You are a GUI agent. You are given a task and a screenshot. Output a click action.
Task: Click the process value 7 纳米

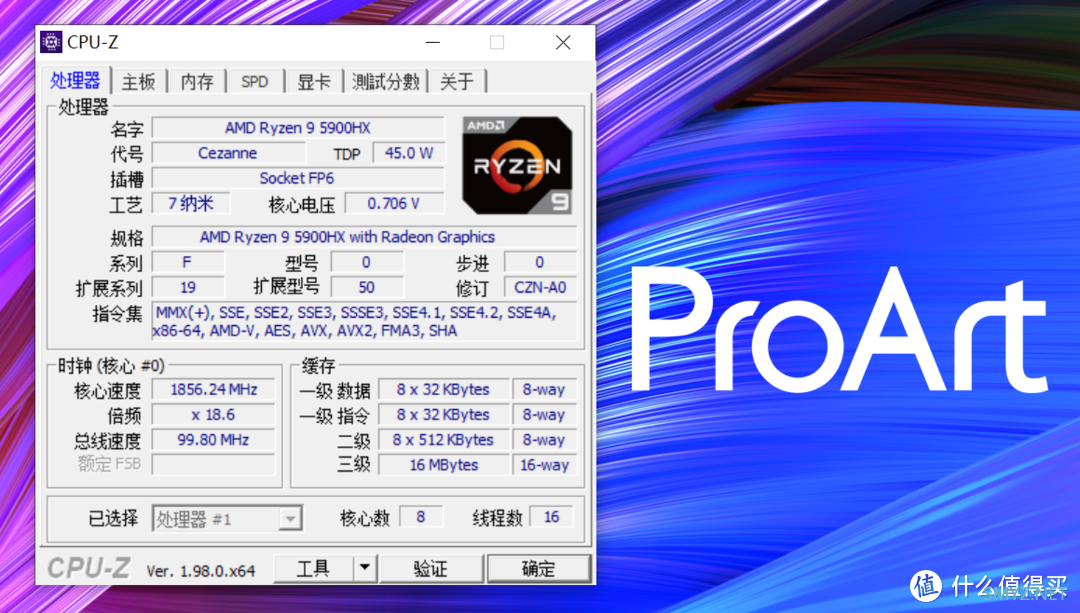(x=191, y=204)
